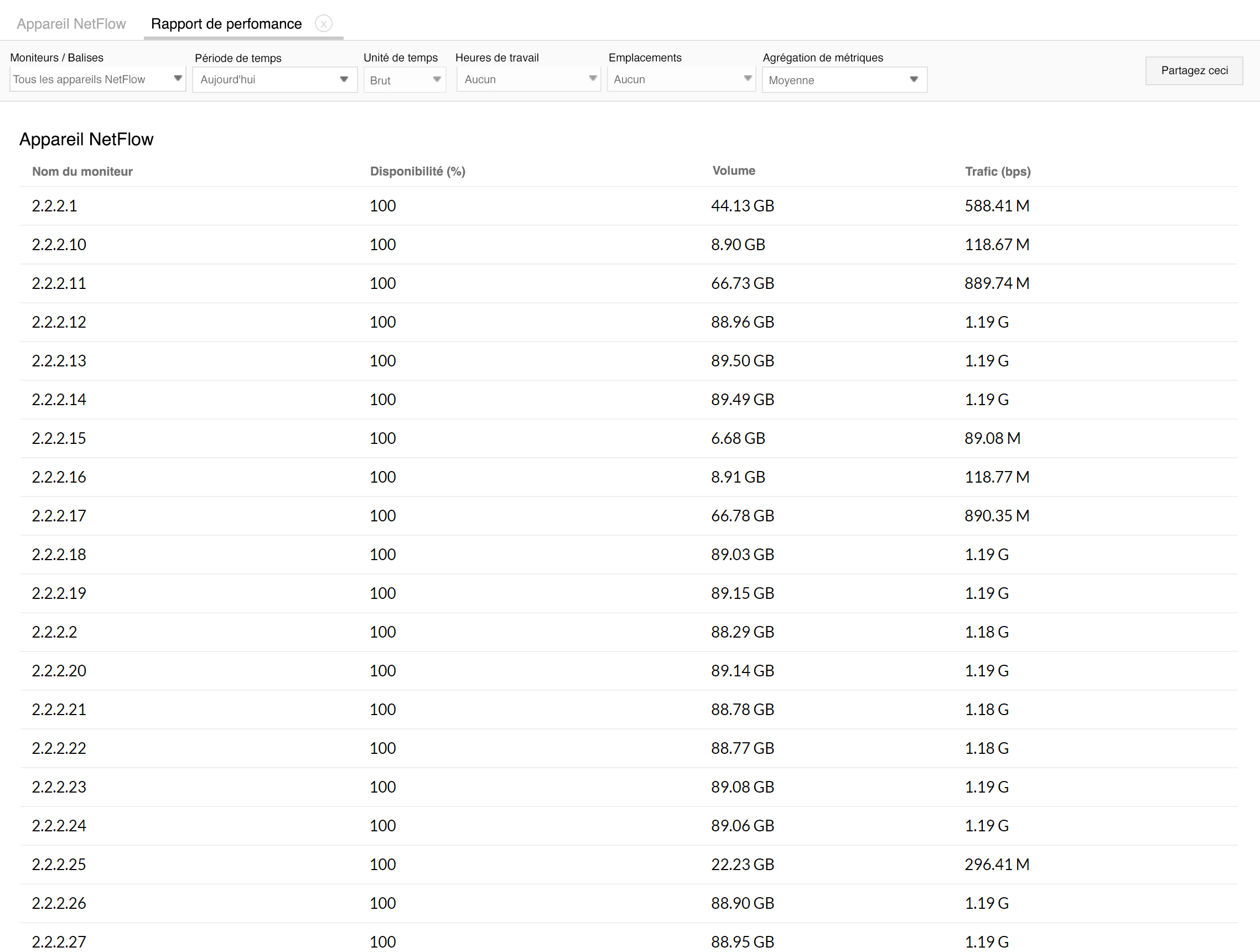Expand the Période de temps dropdown
The width and height of the screenshot is (1260, 952).
[274, 79]
